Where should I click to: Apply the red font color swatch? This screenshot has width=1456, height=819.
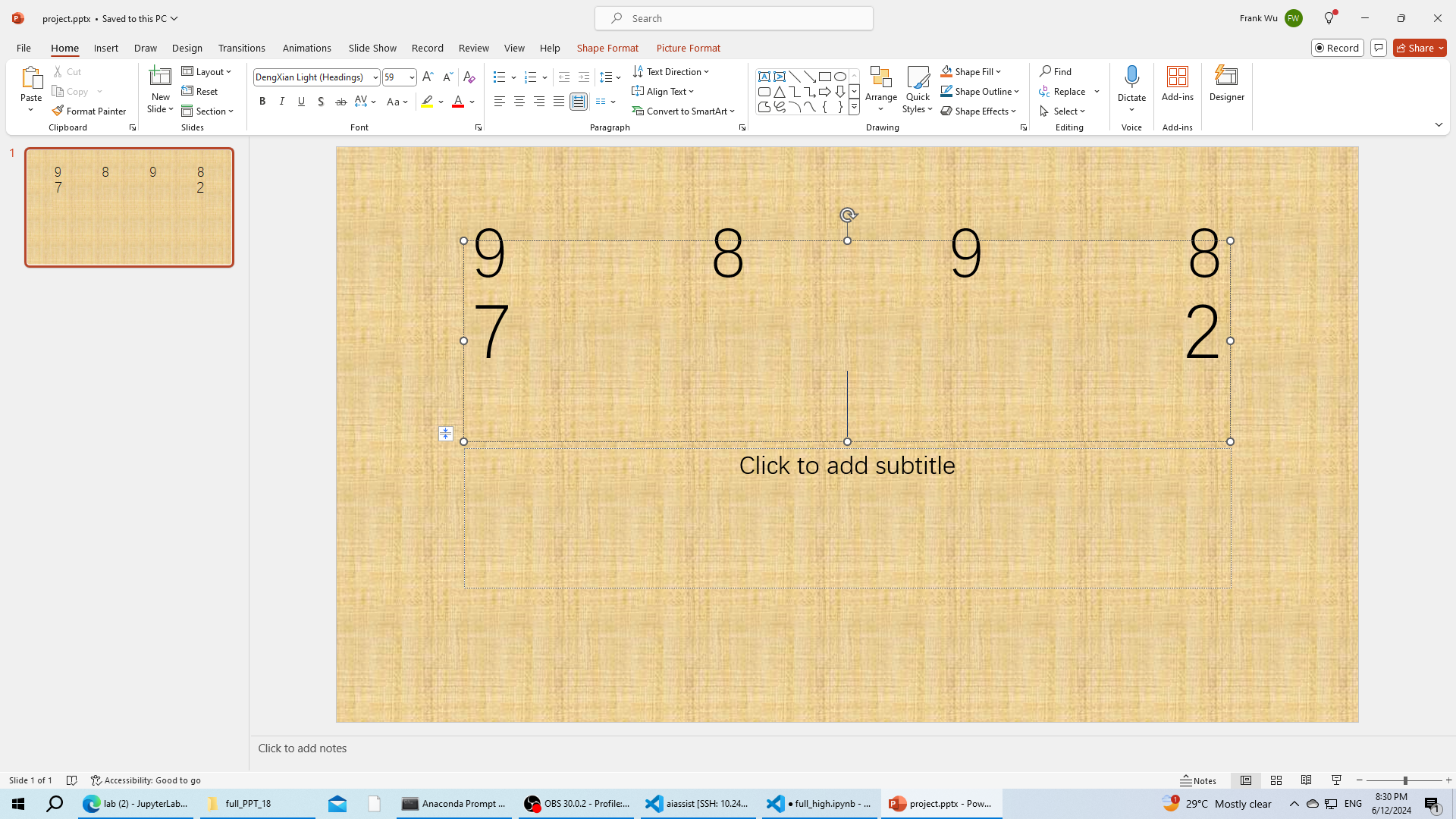pos(458,102)
